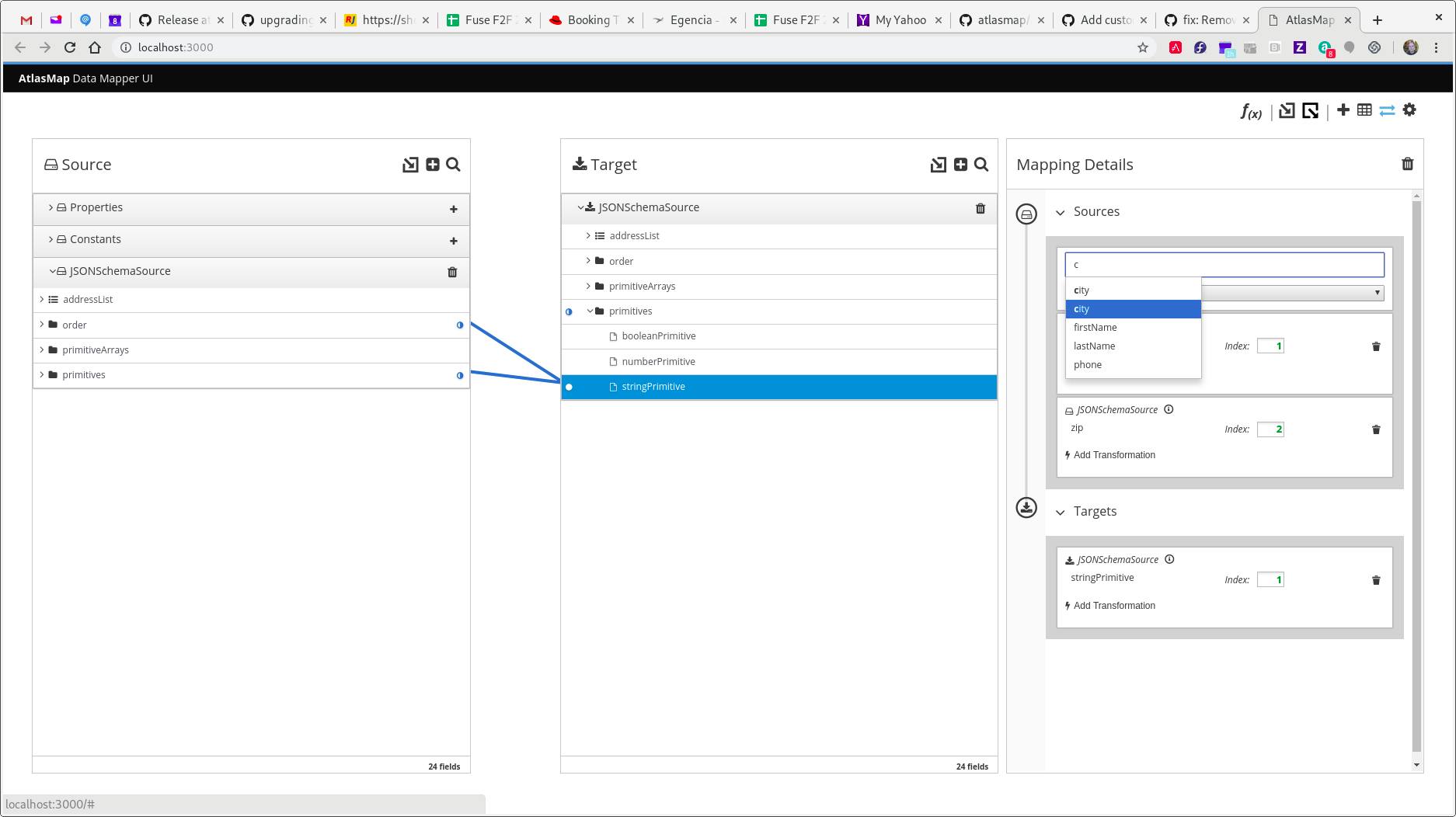
Task: Expand the order folder in the Target panel
Action: point(588,261)
